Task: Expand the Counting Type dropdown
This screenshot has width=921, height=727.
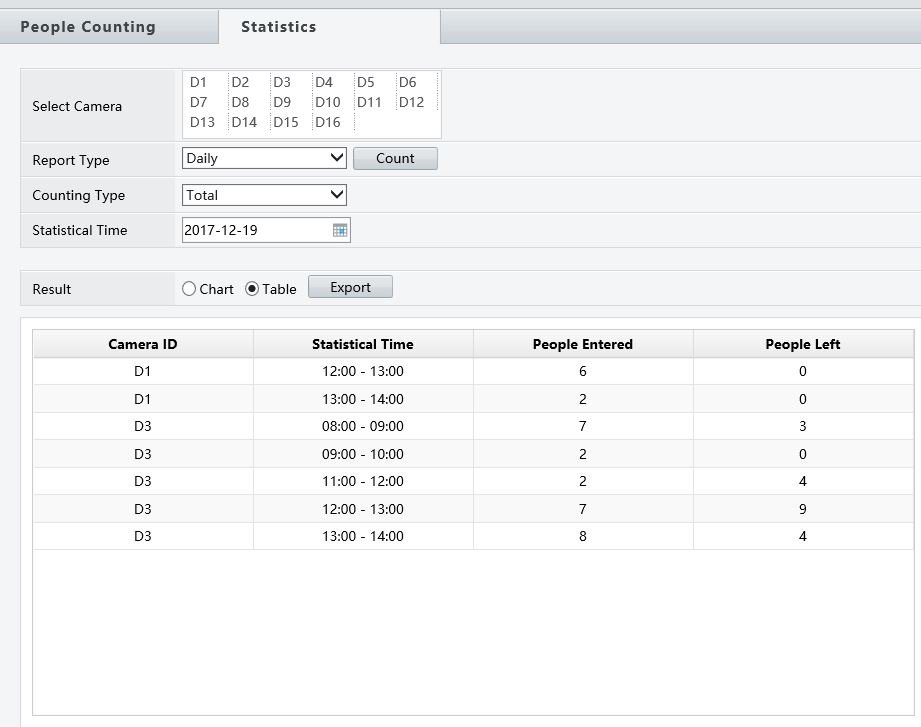Action: [265, 195]
